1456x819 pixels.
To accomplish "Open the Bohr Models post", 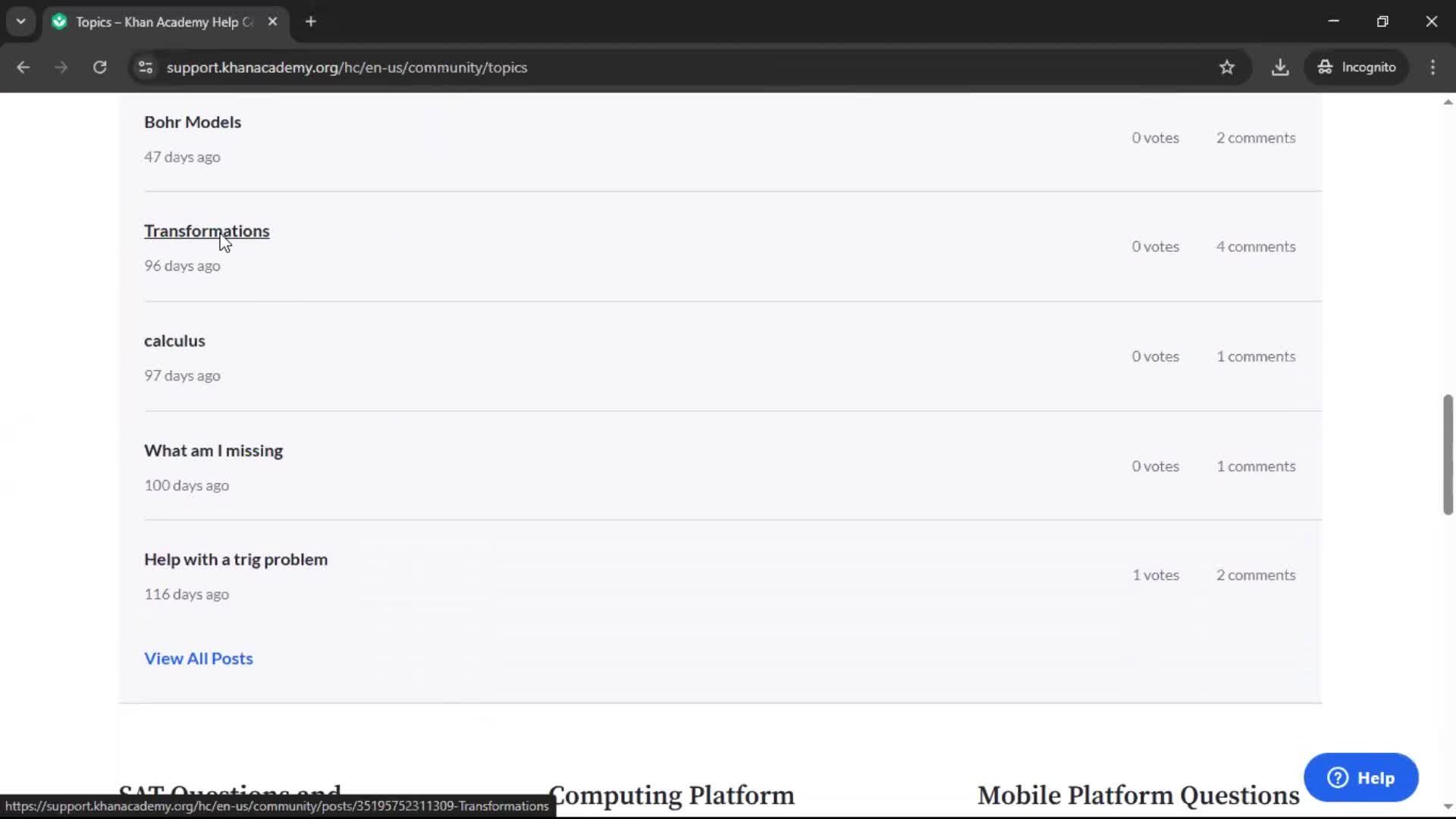I will coord(193,122).
